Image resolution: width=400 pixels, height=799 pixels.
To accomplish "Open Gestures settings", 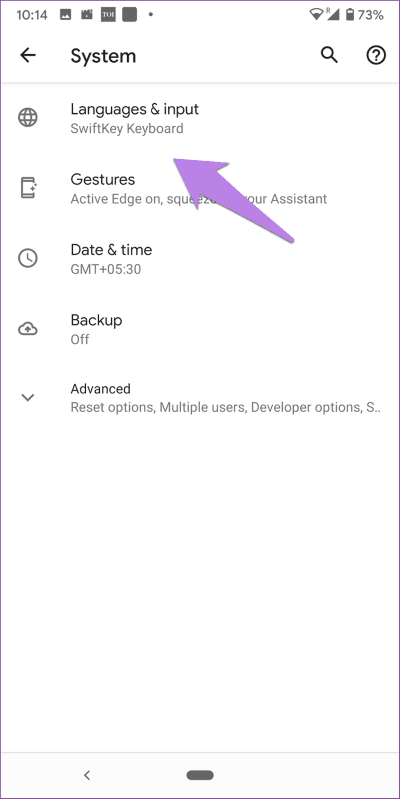I will pos(200,188).
